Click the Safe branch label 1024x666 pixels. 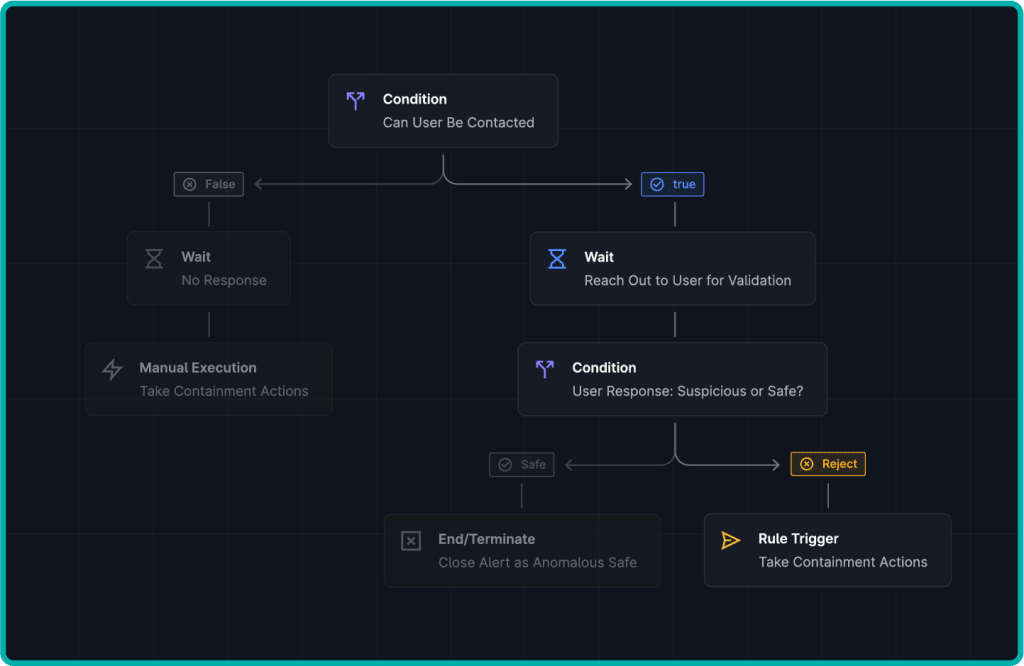coord(521,464)
